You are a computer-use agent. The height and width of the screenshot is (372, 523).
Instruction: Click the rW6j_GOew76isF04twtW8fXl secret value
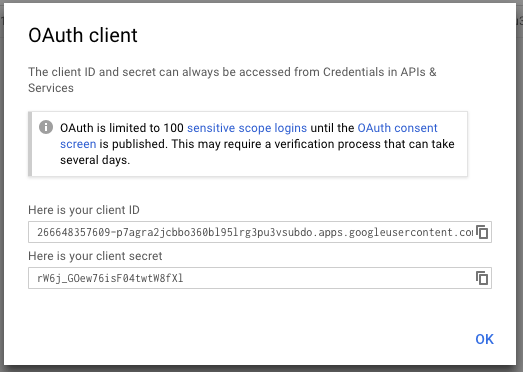110,278
